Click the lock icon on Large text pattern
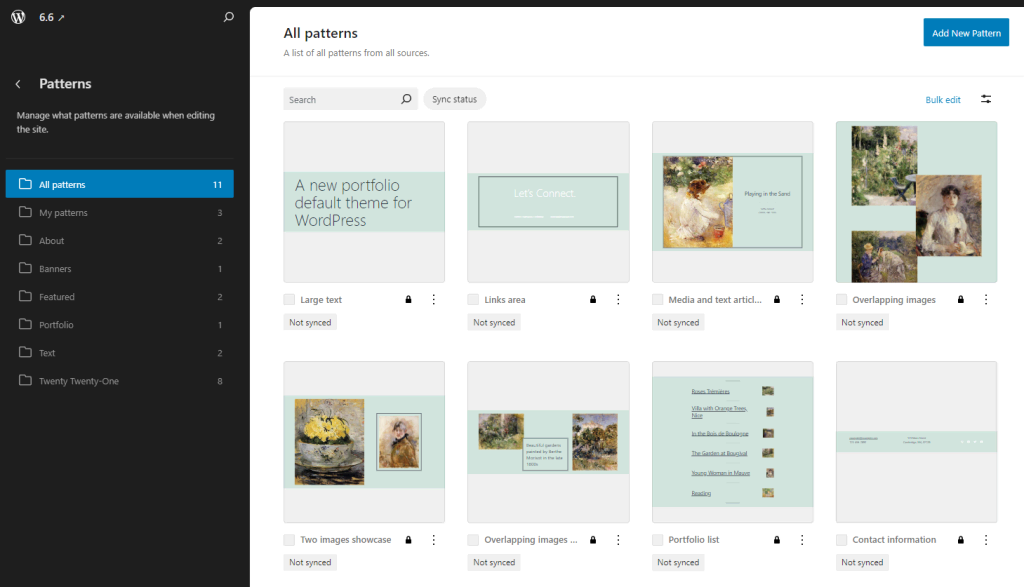 point(408,299)
